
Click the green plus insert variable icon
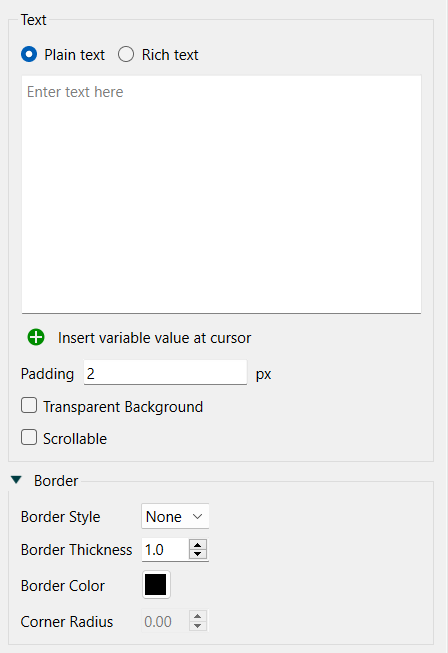point(36,337)
